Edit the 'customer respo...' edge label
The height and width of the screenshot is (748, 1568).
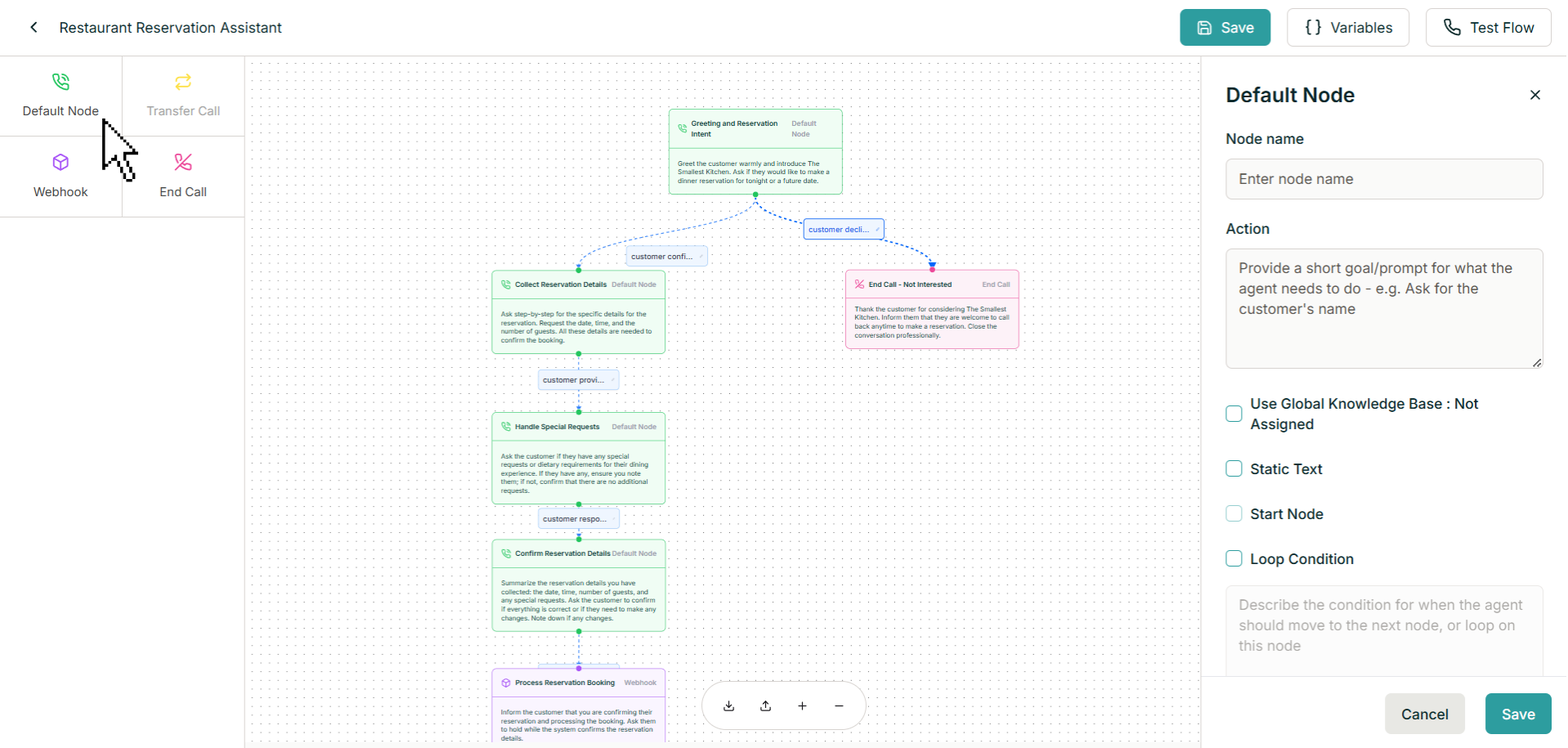[578, 519]
